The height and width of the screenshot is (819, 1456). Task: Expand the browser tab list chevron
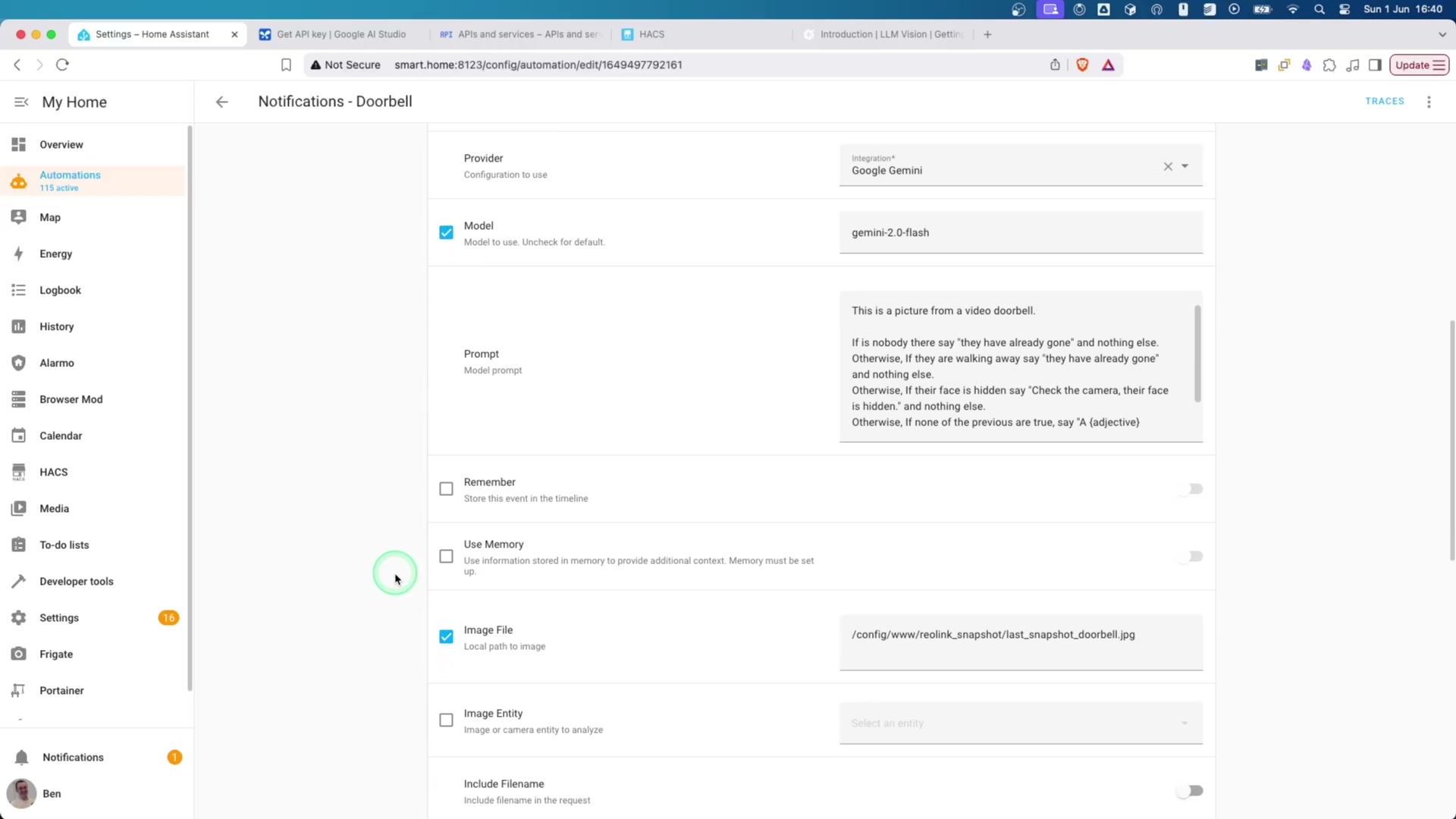(1442, 34)
